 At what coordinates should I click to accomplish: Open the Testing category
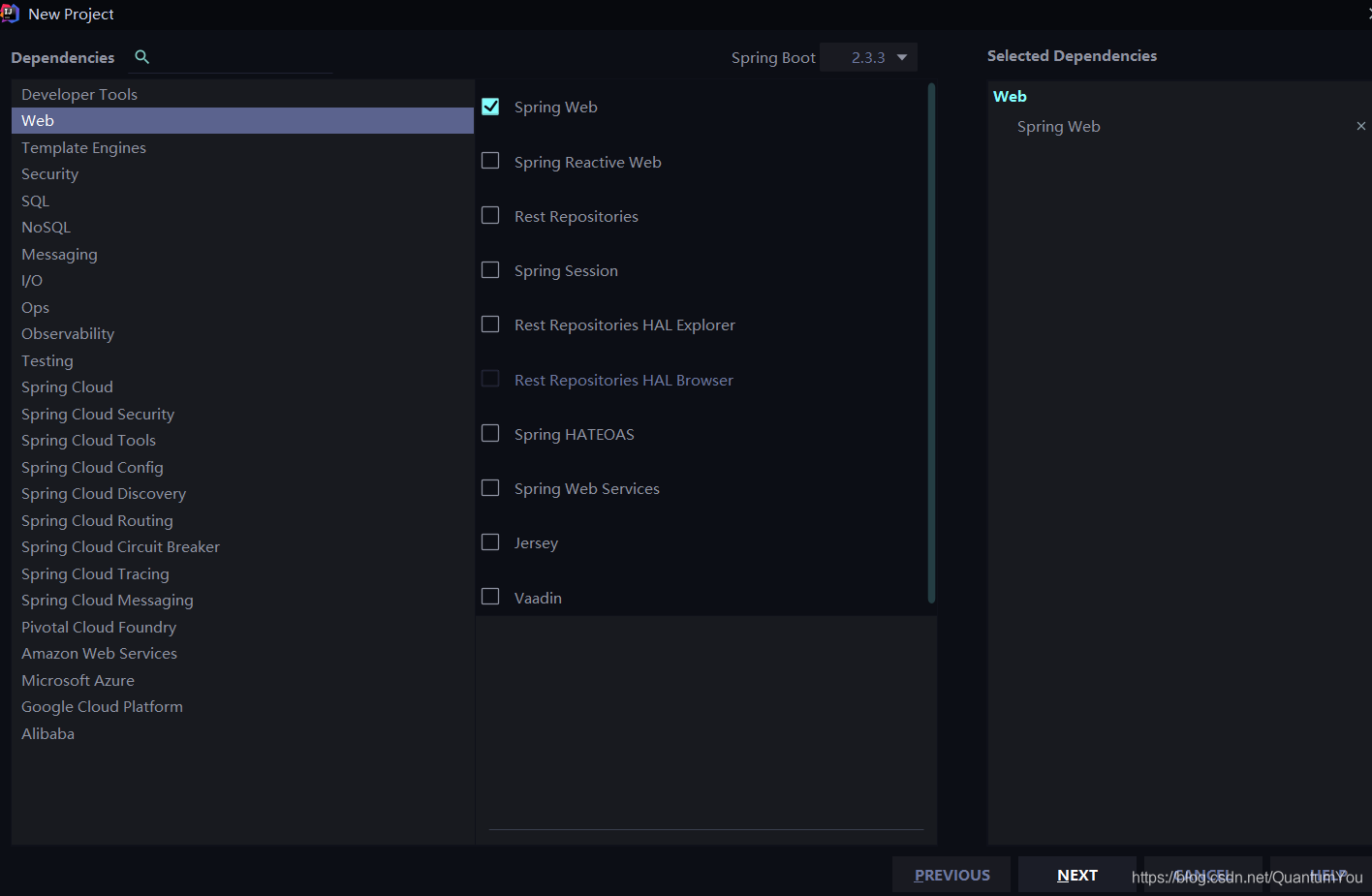242,360
